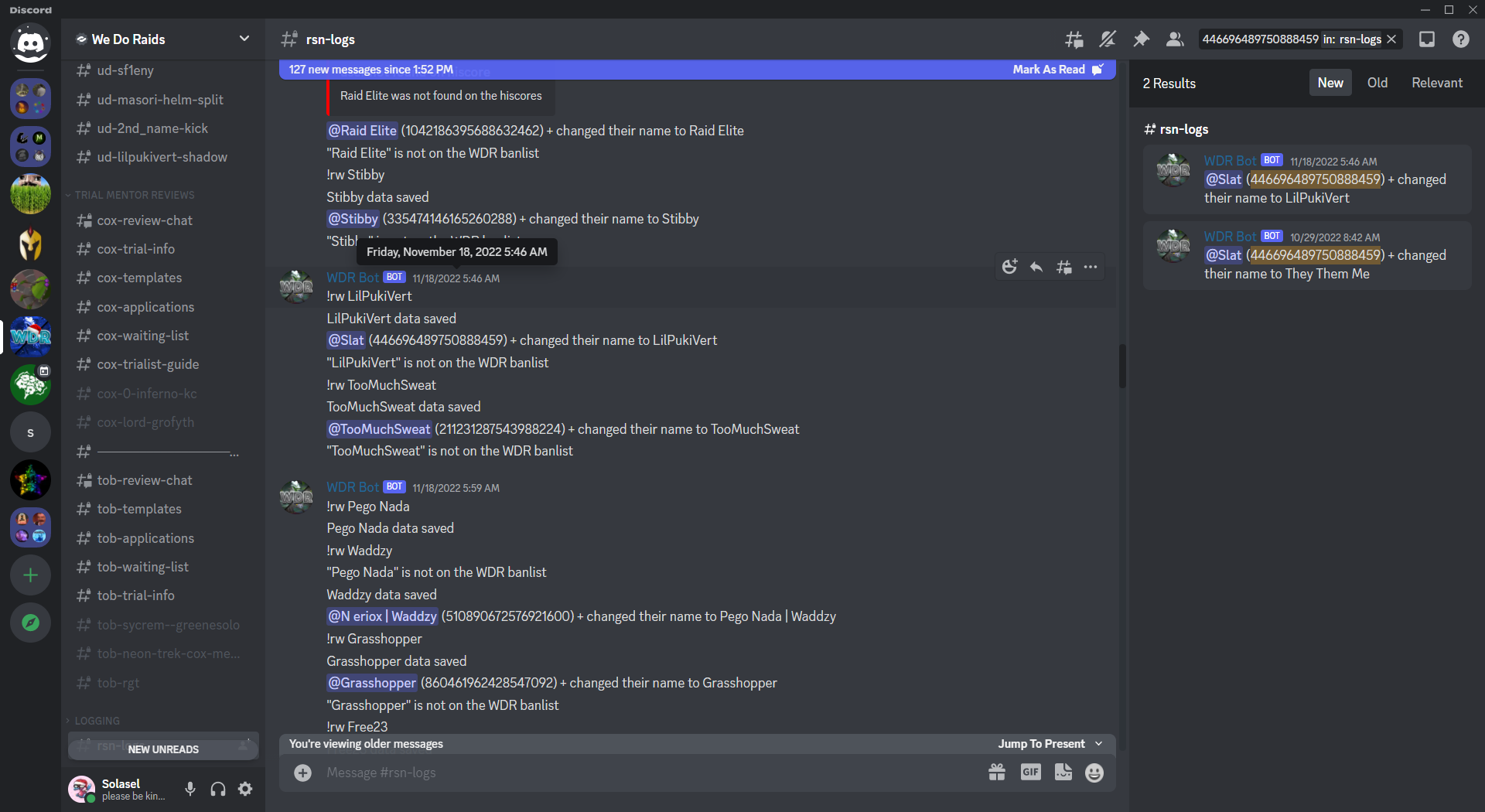Click @Grasshopper mention
Viewport: 1485px width, 812px height.
click(372, 683)
